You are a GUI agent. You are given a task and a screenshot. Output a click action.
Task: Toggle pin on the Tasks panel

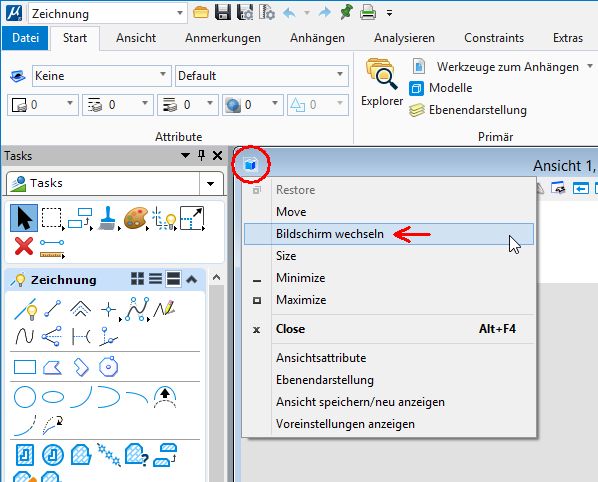click(201, 155)
